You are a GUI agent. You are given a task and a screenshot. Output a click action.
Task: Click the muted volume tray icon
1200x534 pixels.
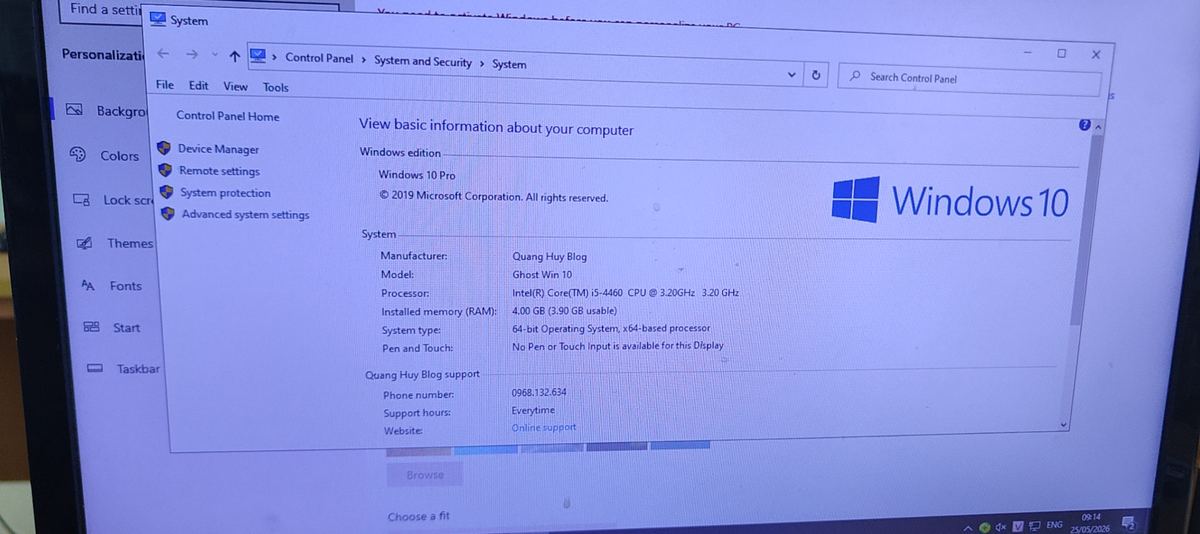1001,527
